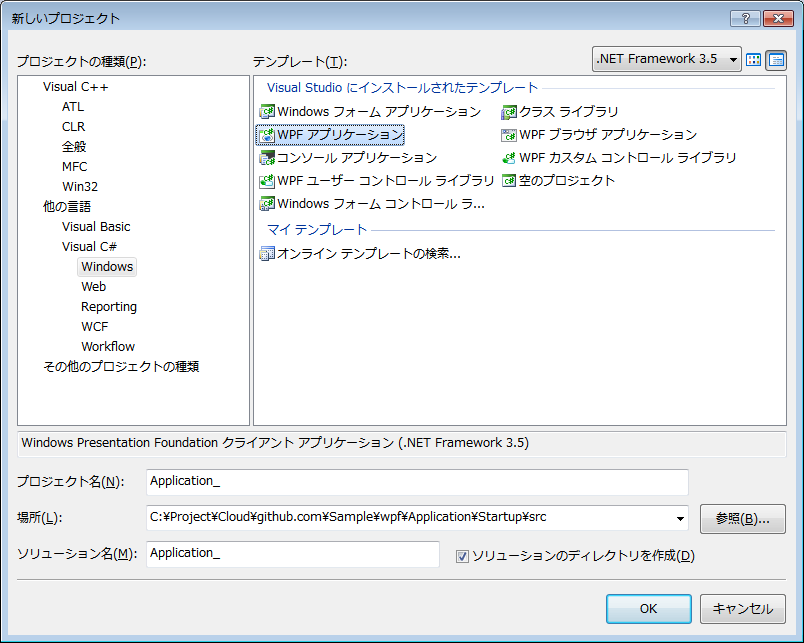
Task: Select the 空のプロジェクト template icon
Action: pos(509,181)
